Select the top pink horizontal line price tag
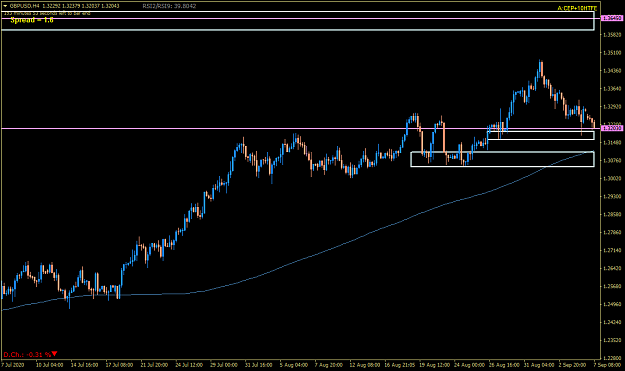This screenshot has height=371, width=625. [612, 18]
